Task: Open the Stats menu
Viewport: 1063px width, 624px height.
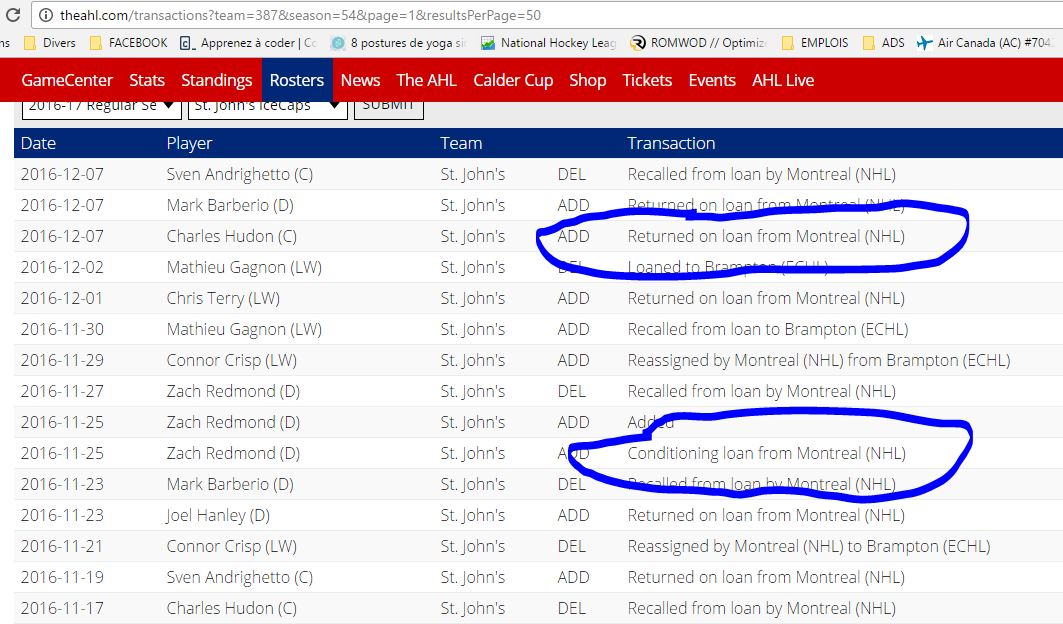Action: point(147,80)
